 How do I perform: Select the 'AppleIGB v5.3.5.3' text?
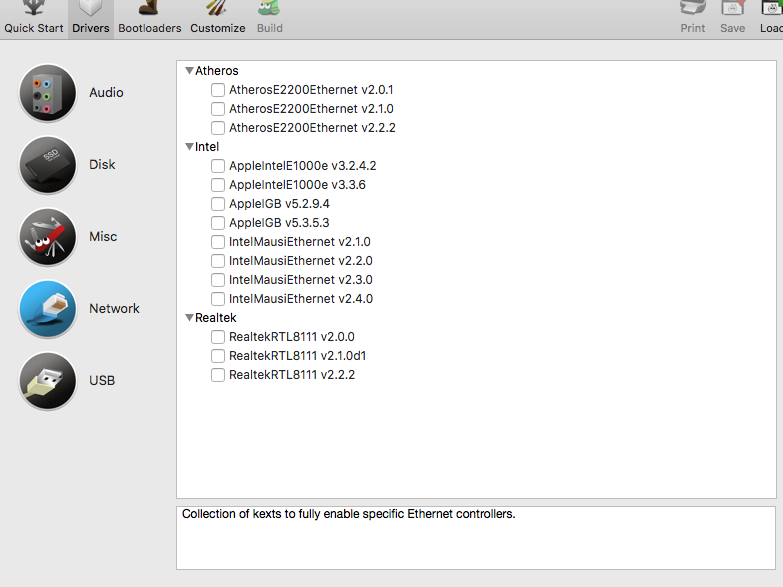[x=279, y=223]
